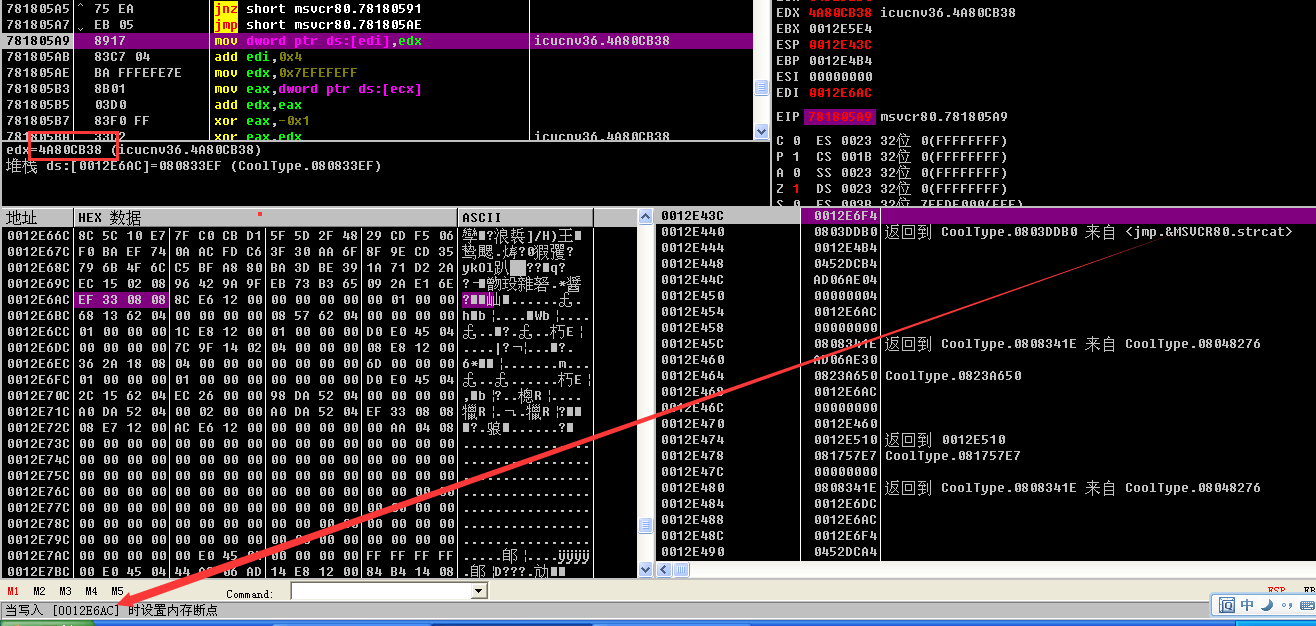Switch to the M5 memory tab
1316x626 pixels.
click(x=117, y=592)
